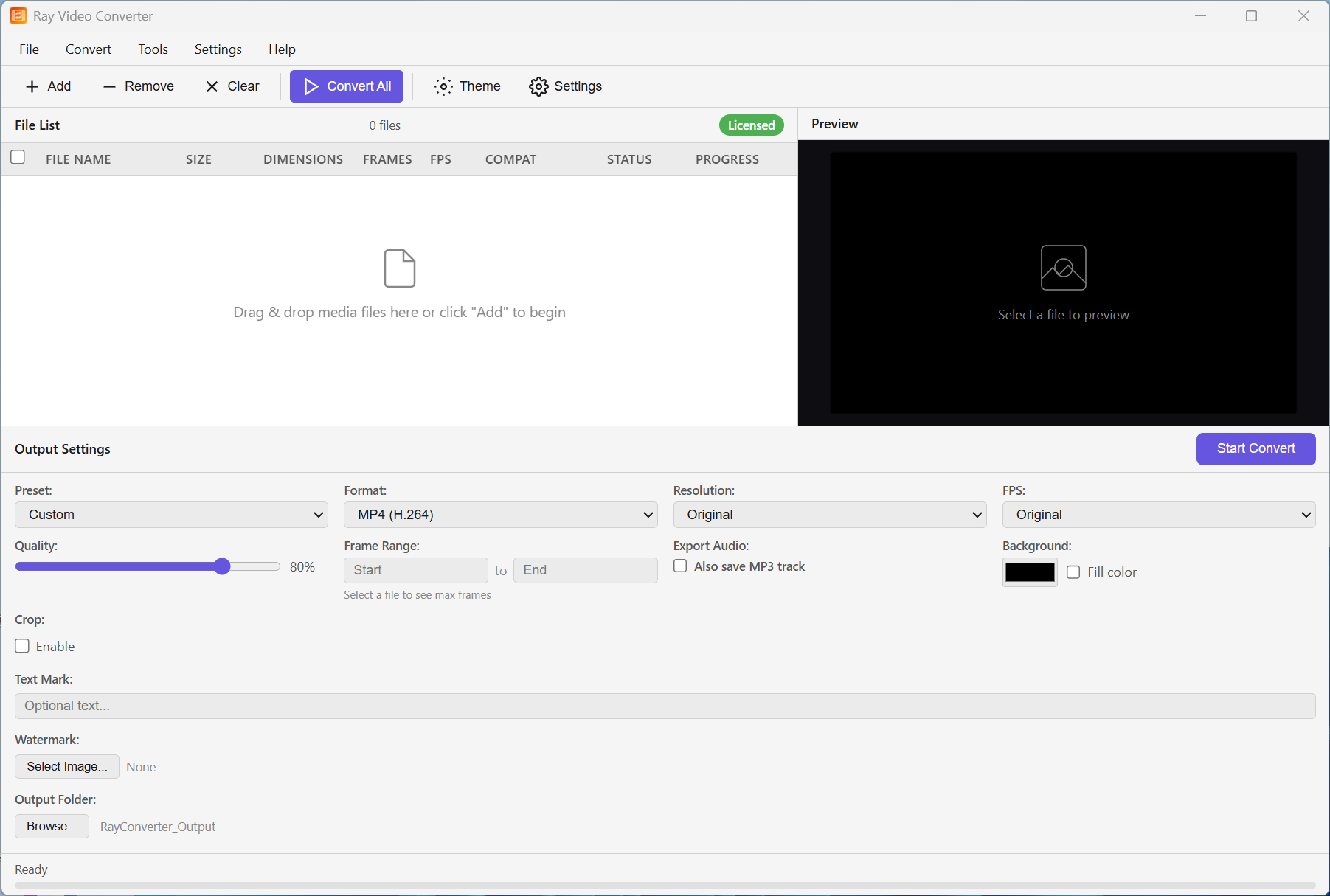Open the black Background color swatch
This screenshot has height=896, width=1330.
click(1030, 572)
